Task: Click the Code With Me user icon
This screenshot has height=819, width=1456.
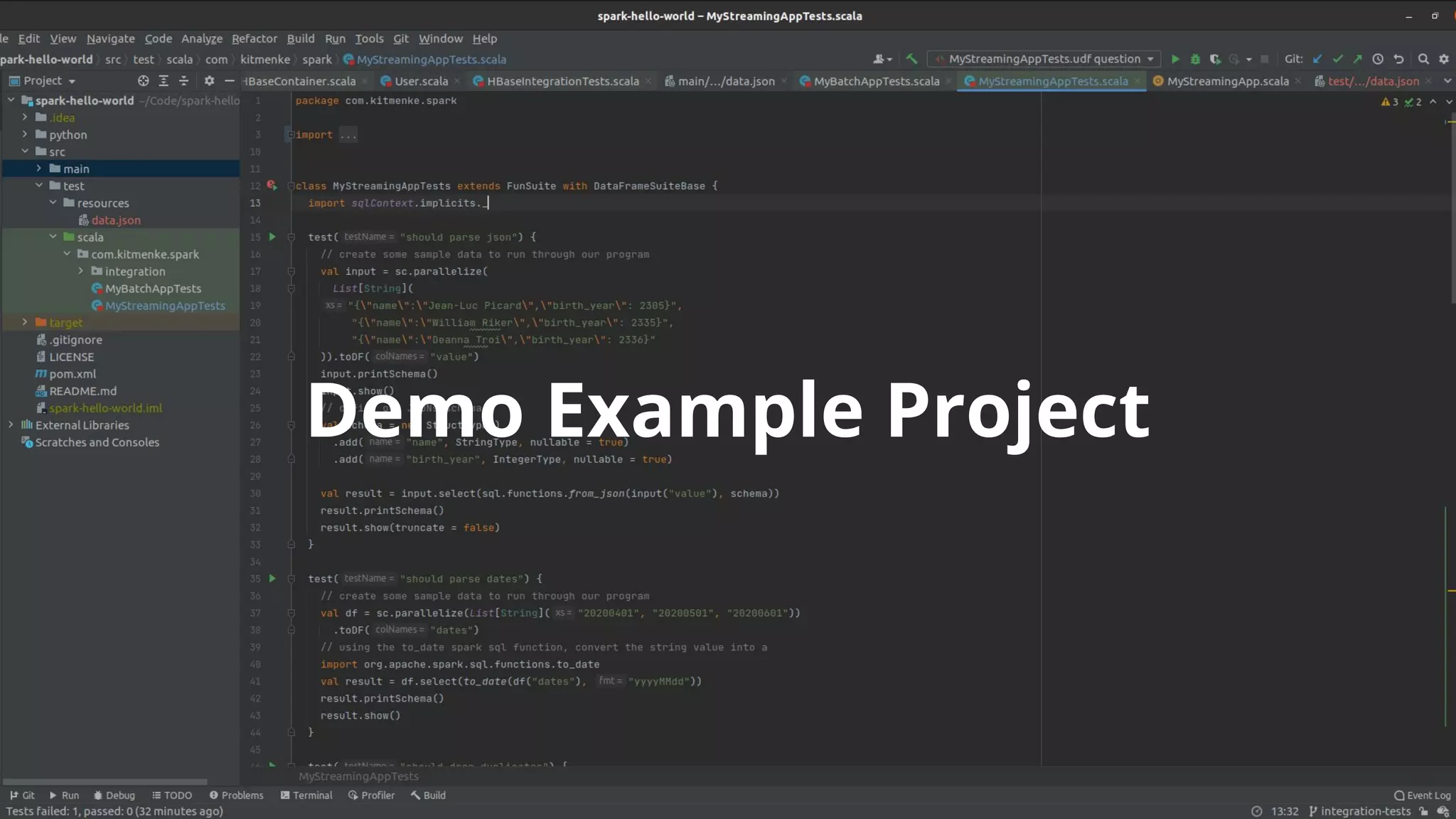Action: tap(882, 59)
